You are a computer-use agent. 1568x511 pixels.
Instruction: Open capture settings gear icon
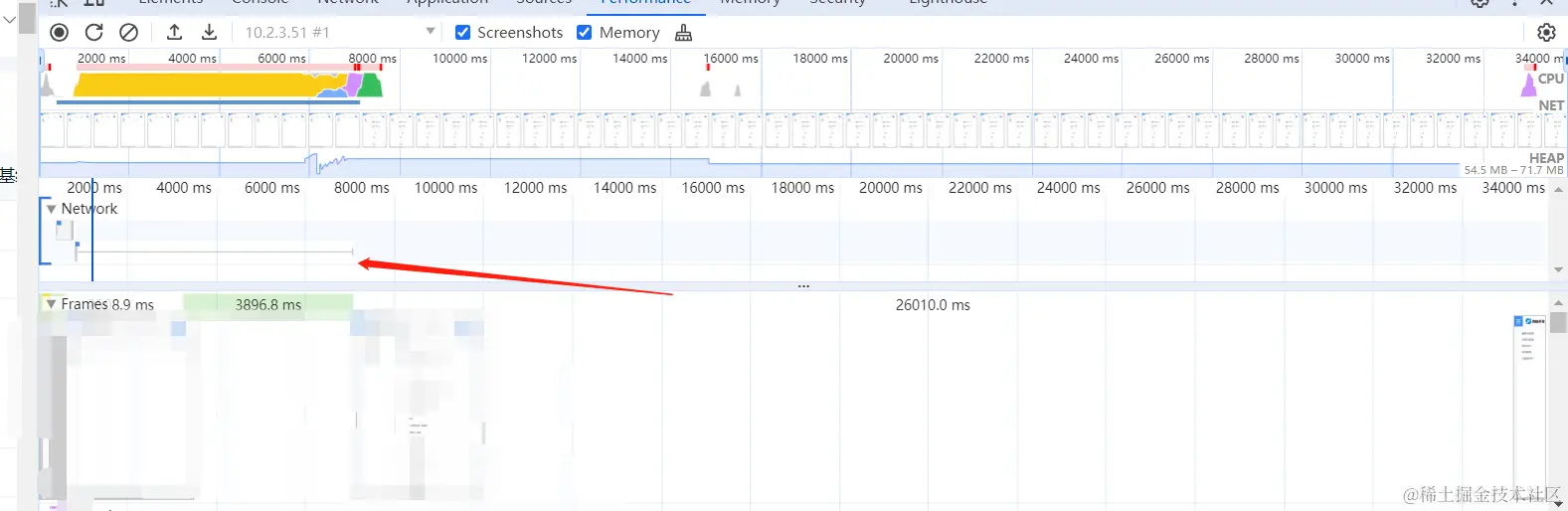point(1546,33)
